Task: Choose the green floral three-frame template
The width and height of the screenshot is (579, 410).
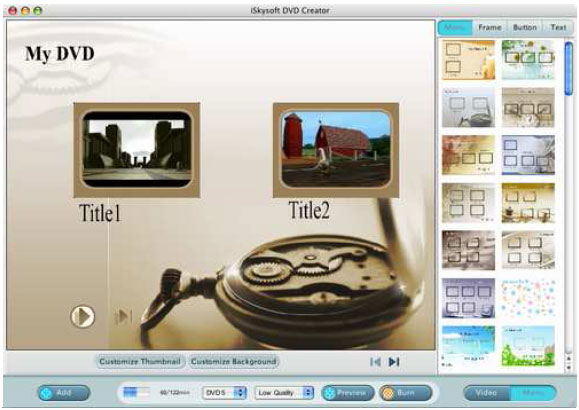Action: click(x=528, y=60)
